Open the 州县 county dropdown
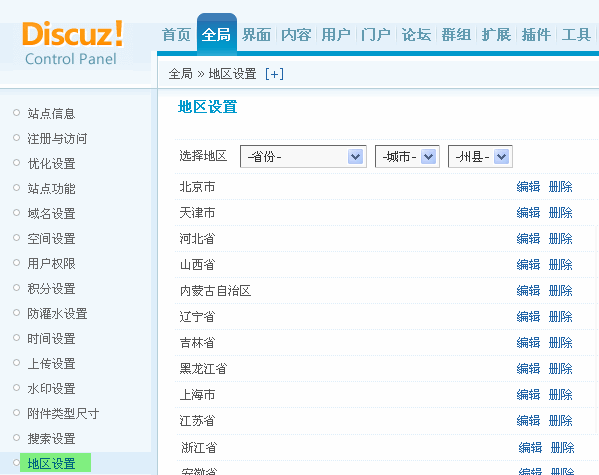The width and height of the screenshot is (599, 475). click(480, 156)
